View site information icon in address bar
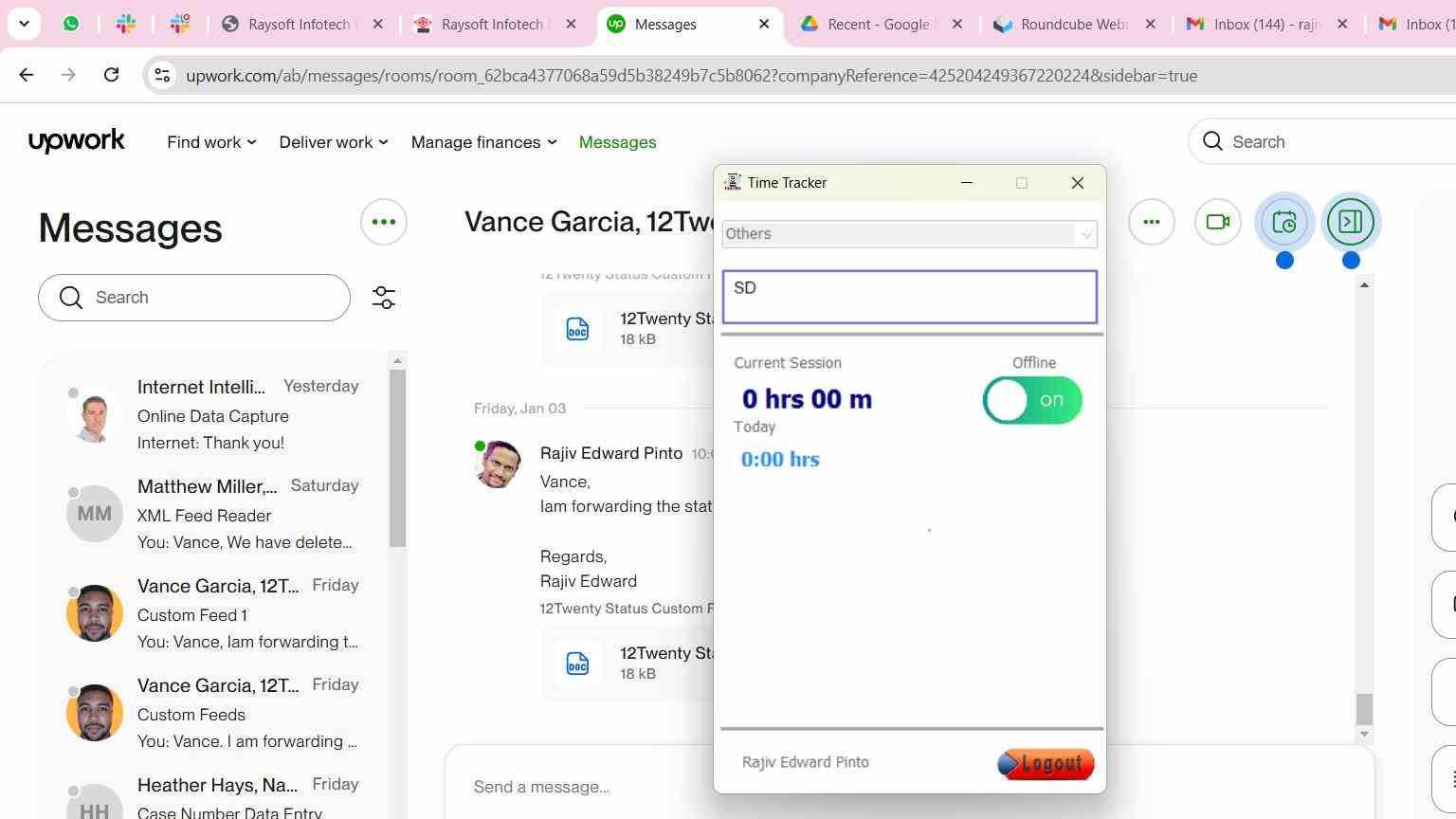 click(162, 76)
